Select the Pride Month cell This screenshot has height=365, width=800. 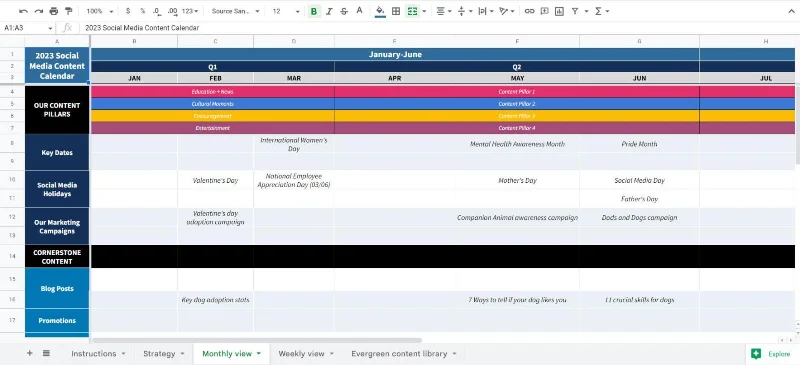click(639, 144)
